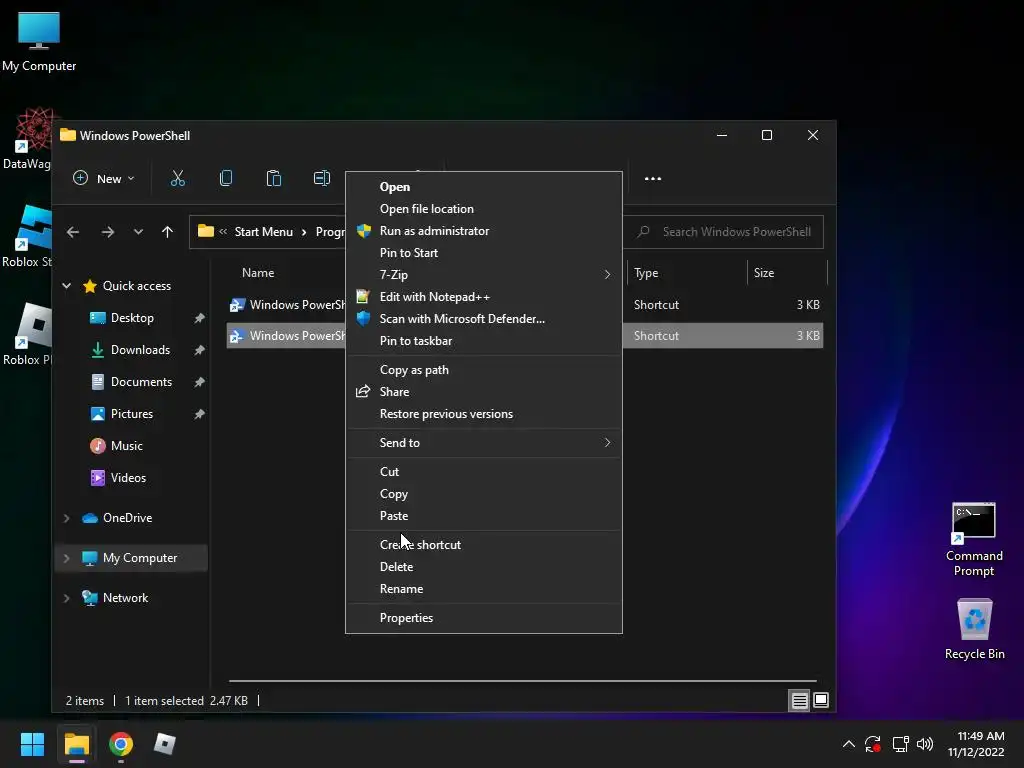Image resolution: width=1024 pixels, height=768 pixels.
Task: Expand the My Computer node in sidebar
Action: coord(67,558)
